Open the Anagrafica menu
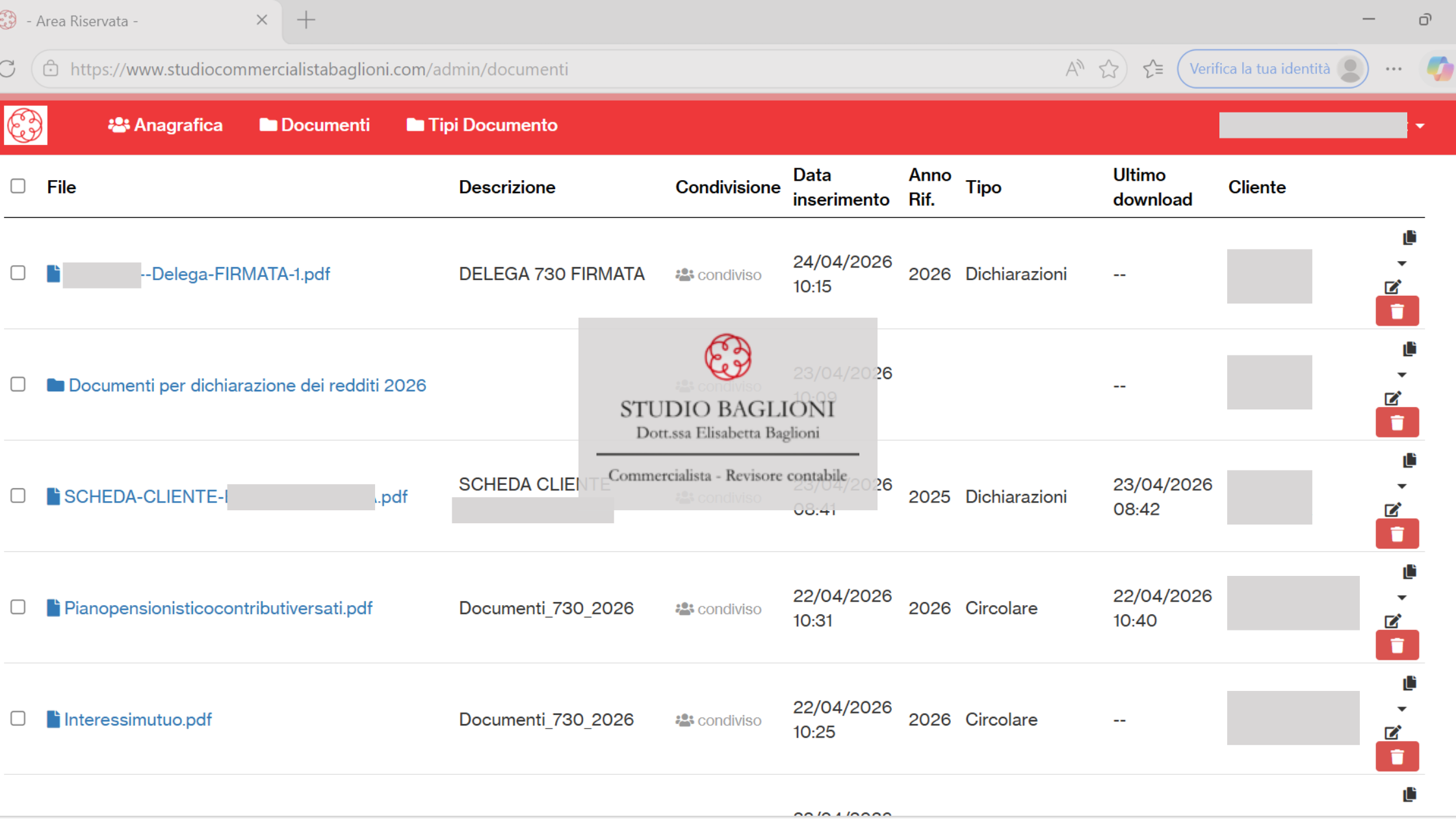 point(166,125)
